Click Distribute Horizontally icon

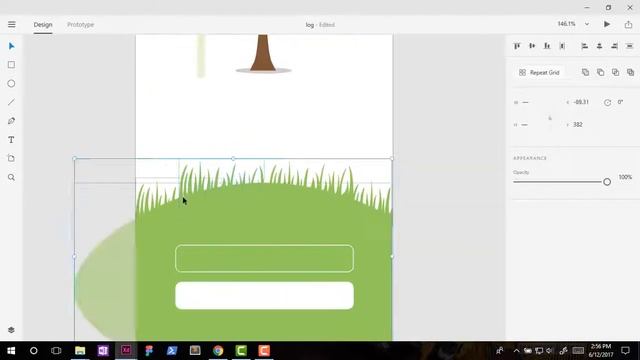click(629, 46)
